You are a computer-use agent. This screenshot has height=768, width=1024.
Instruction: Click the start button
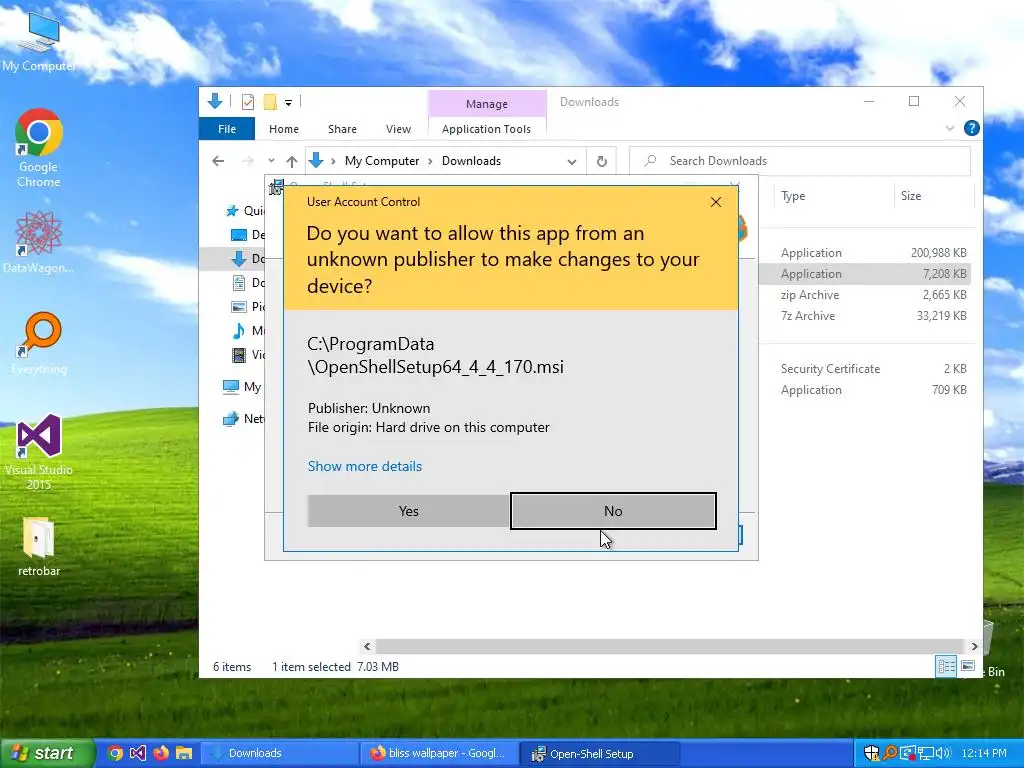point(47,753)
